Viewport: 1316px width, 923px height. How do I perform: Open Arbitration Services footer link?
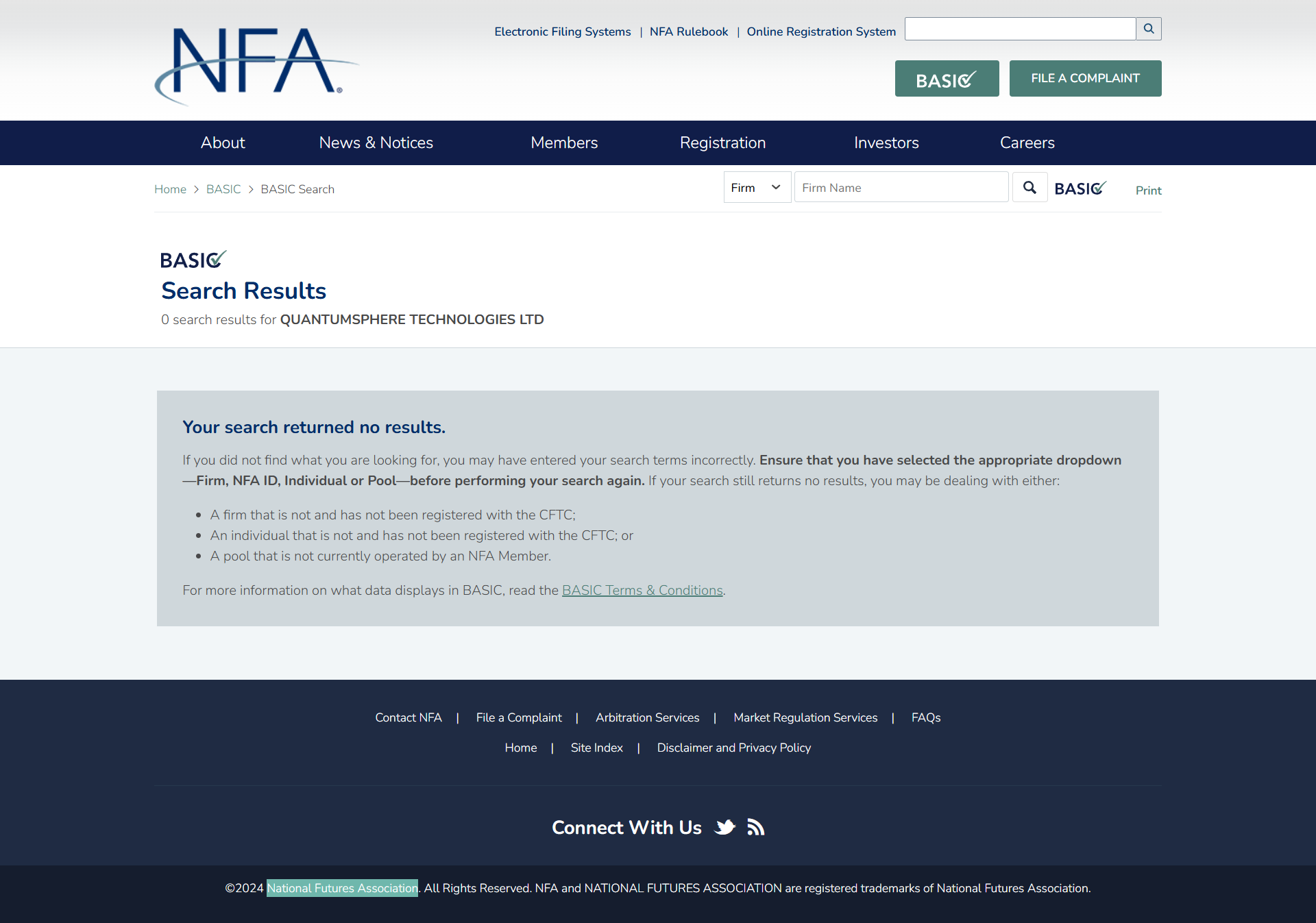(x=647, y=717)
